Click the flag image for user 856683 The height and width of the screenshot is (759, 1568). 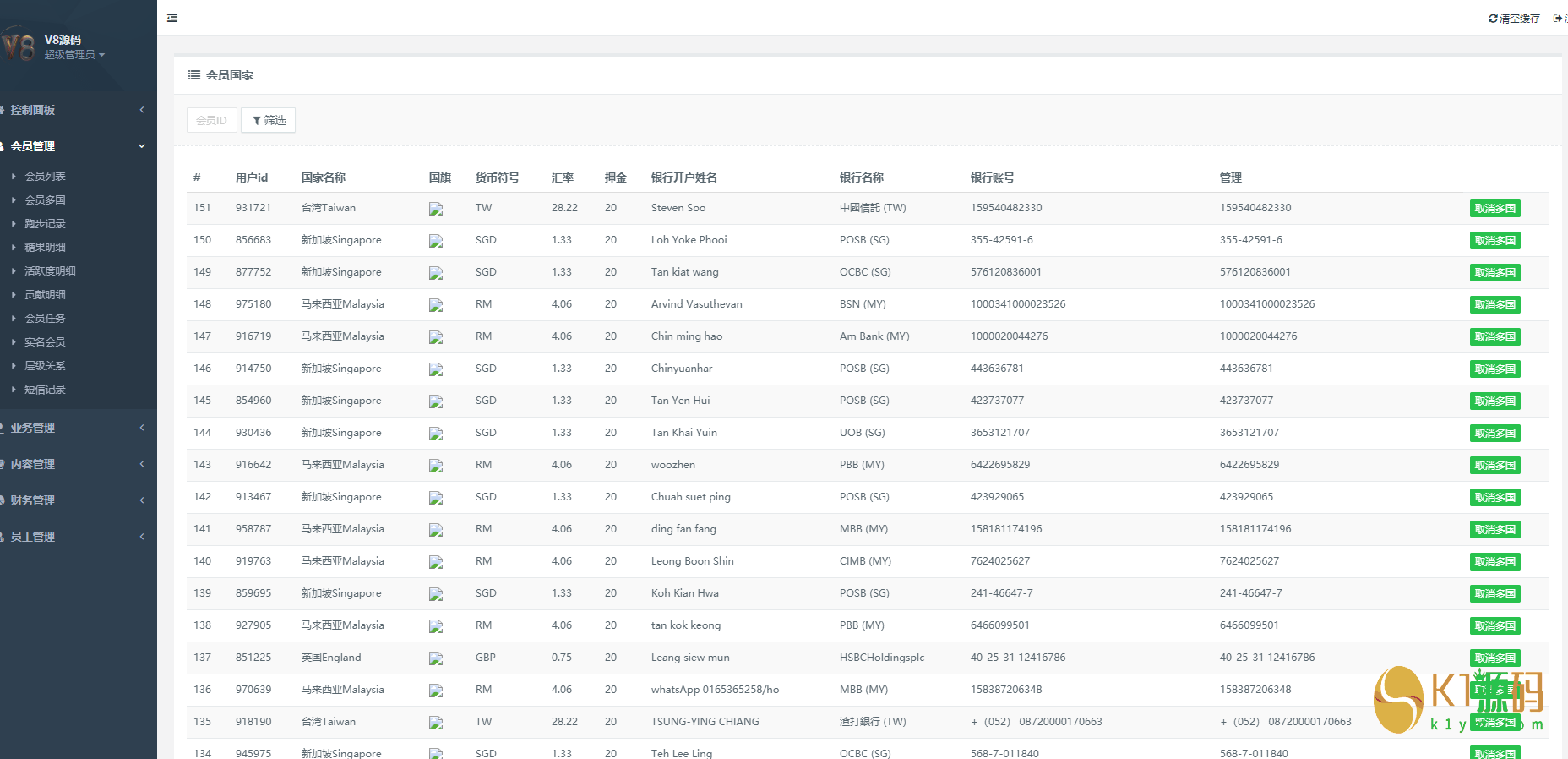pyautogui.click(x=436, y=241)
